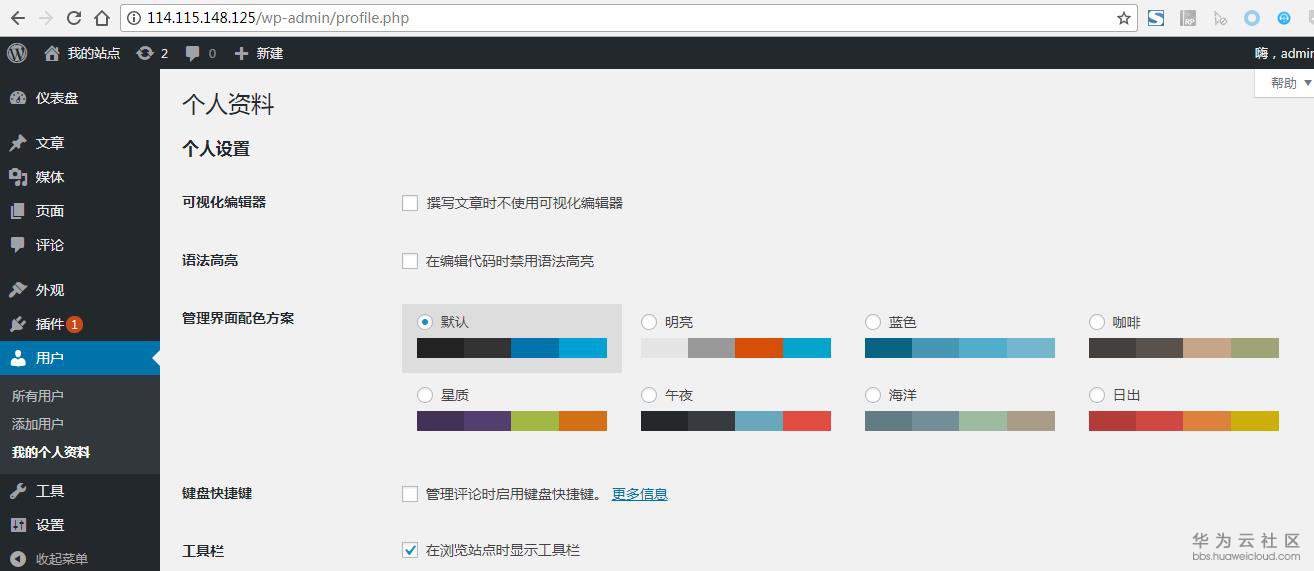The width and height of the screenshot is (1314, 571).
Task: Follow the 更多信息 link
Action: tap(640, 494)
